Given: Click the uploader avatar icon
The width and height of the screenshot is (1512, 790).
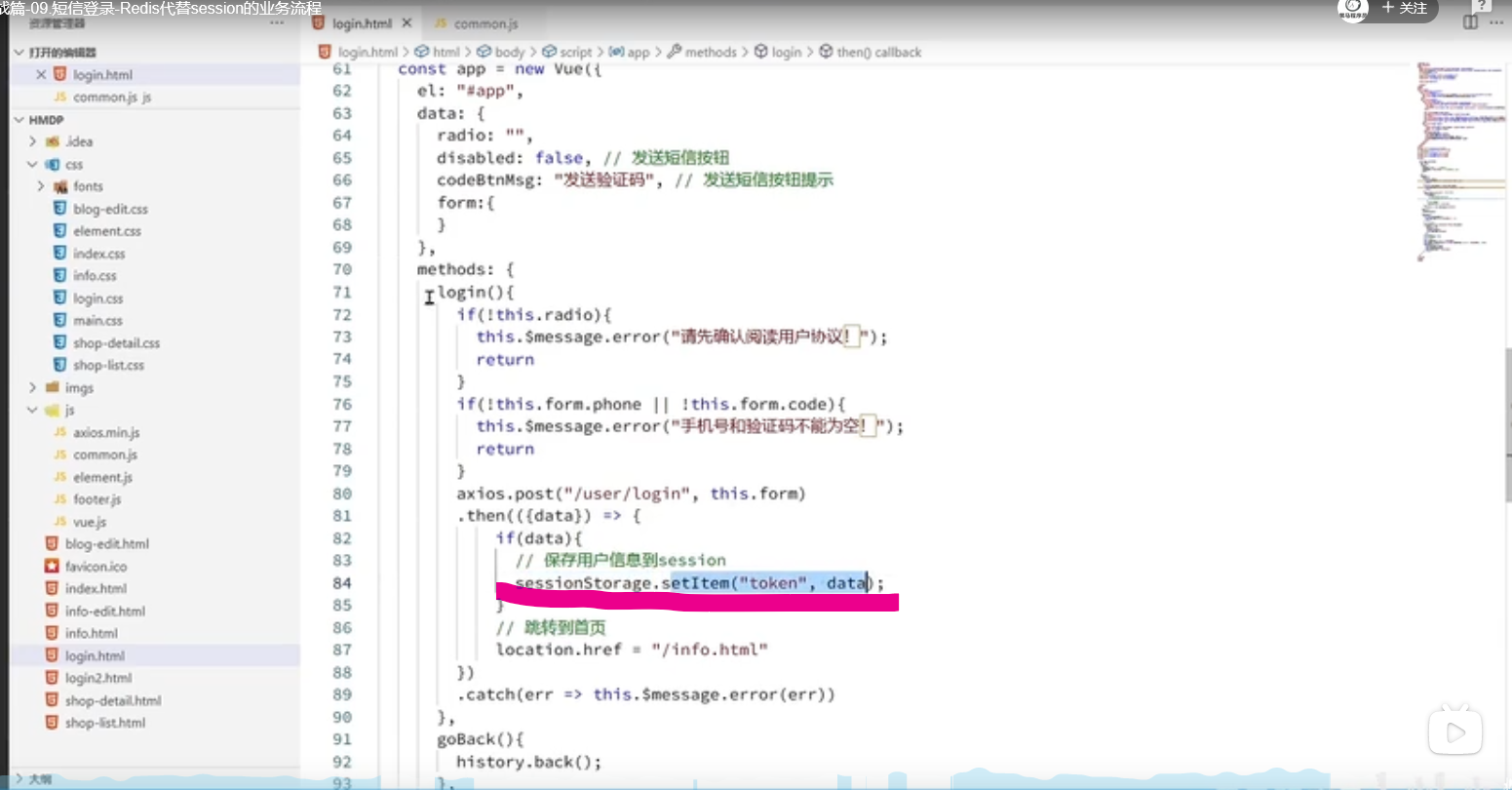Looking at the screenshot, I should click(1352, 10).
